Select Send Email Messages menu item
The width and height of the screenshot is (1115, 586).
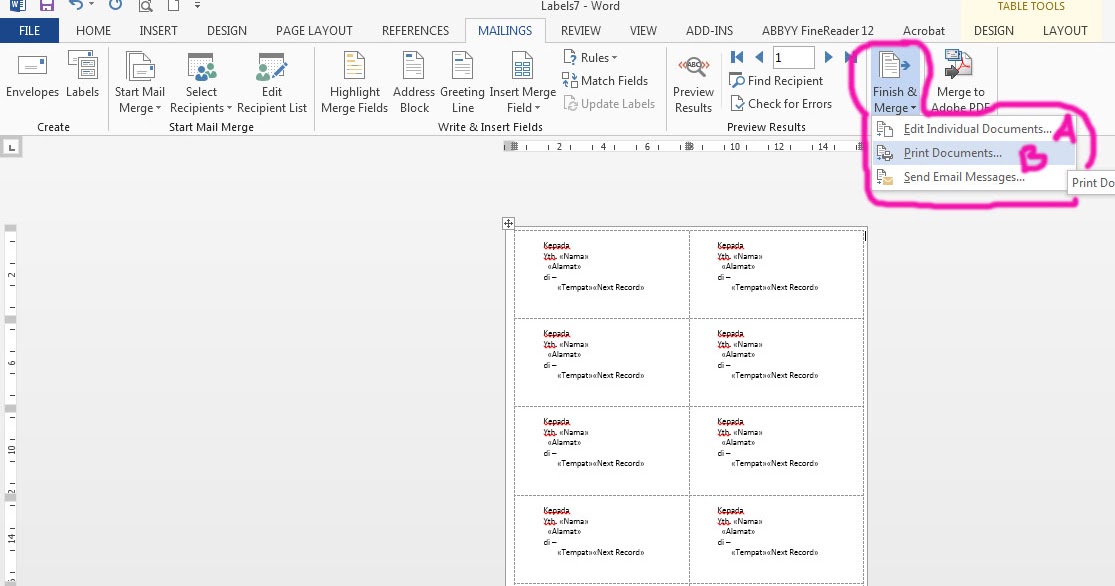click(x=973, y=177)
